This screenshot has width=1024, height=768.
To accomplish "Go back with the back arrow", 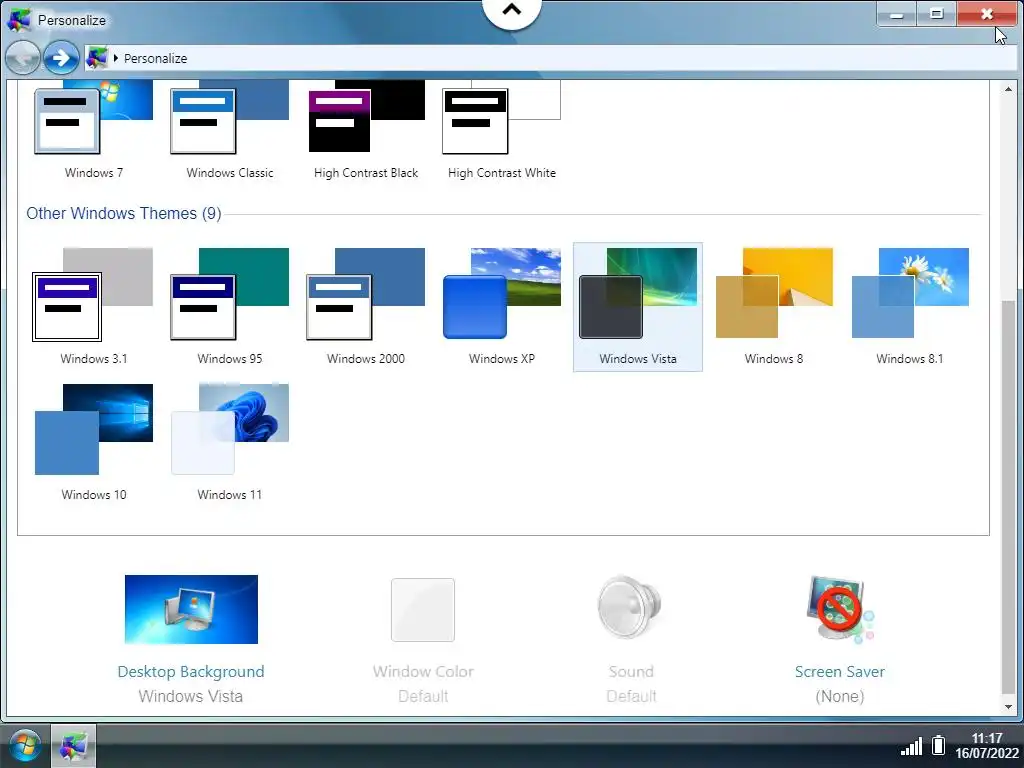I will (x=22, y=58).
